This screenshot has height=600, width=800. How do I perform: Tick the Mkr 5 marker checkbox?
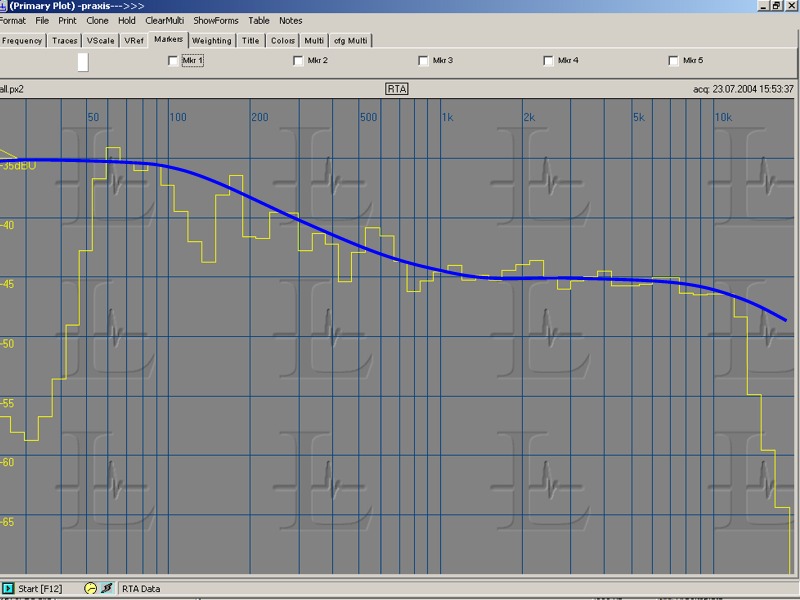(673, 61)
